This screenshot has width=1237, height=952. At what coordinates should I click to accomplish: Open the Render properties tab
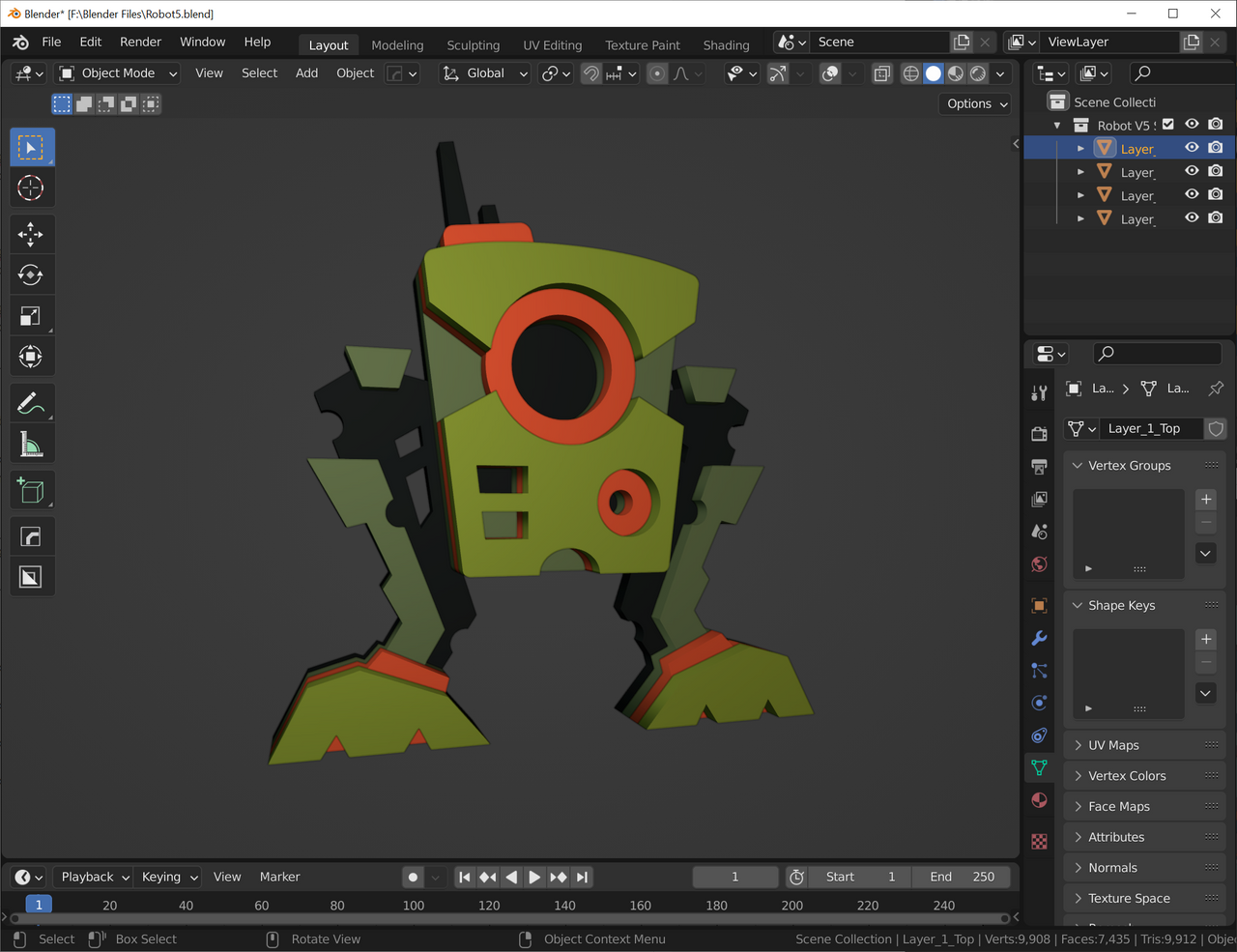[1040, 434]
